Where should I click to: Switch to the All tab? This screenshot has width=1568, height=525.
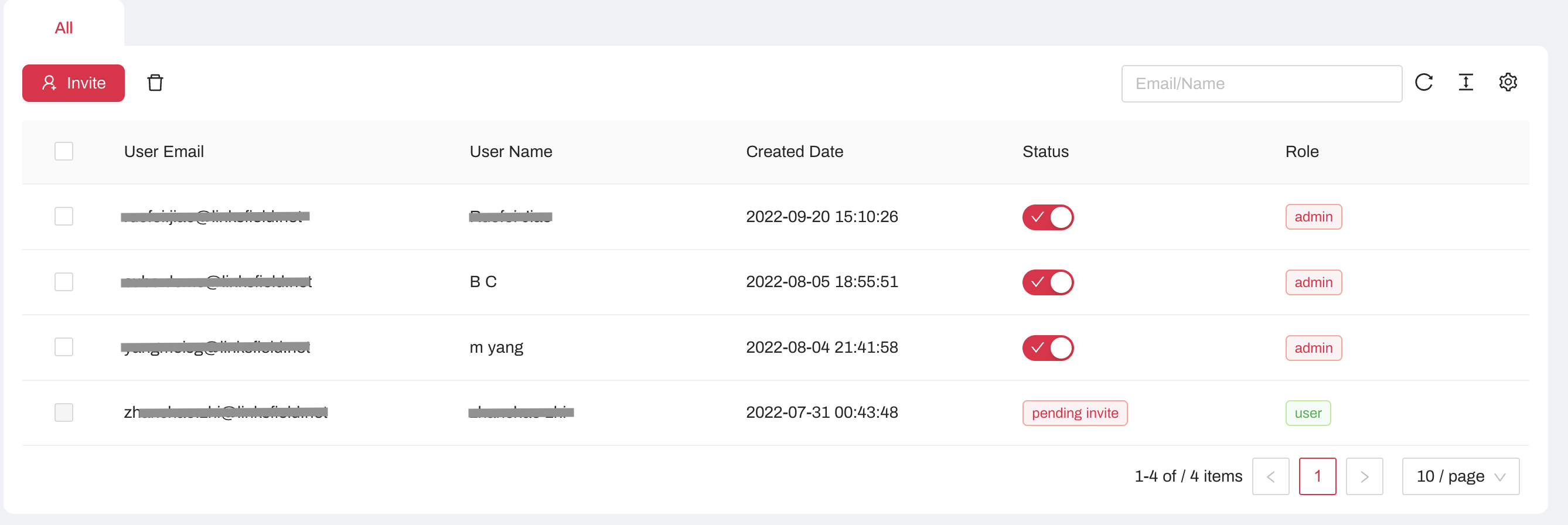[x=64, y=28]
